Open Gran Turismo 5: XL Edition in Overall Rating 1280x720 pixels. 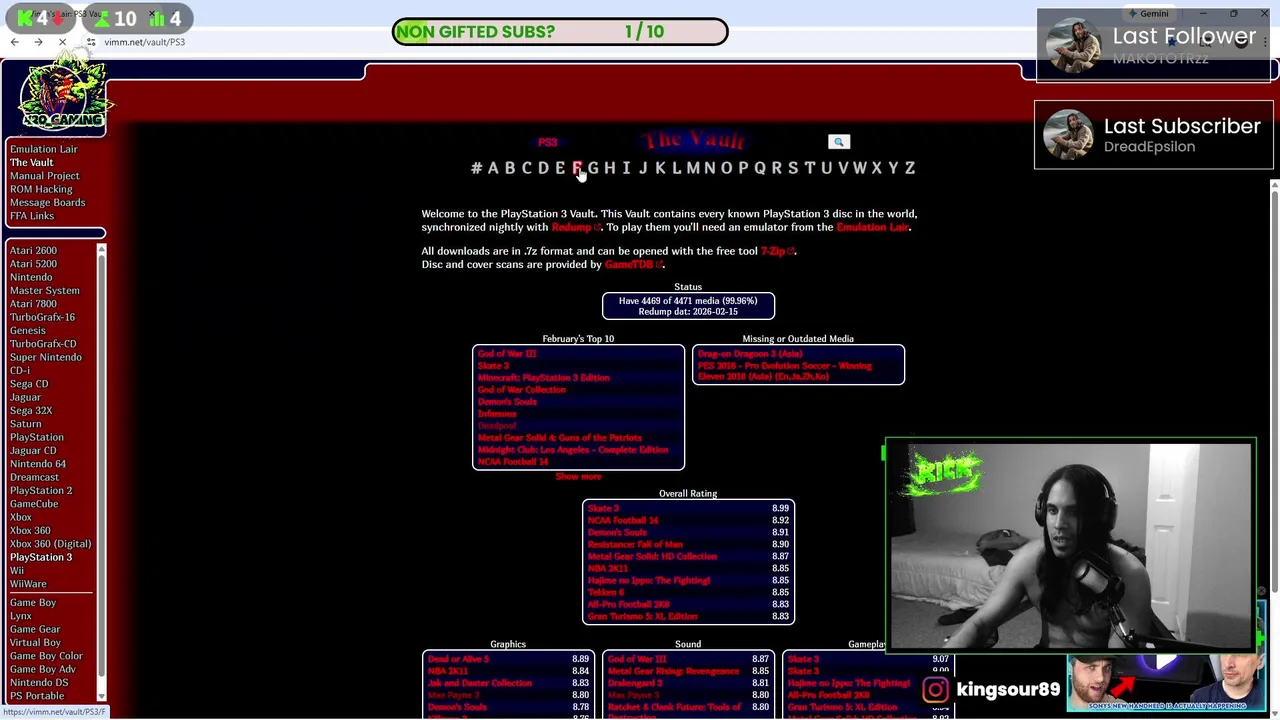(x=642, y=616)
